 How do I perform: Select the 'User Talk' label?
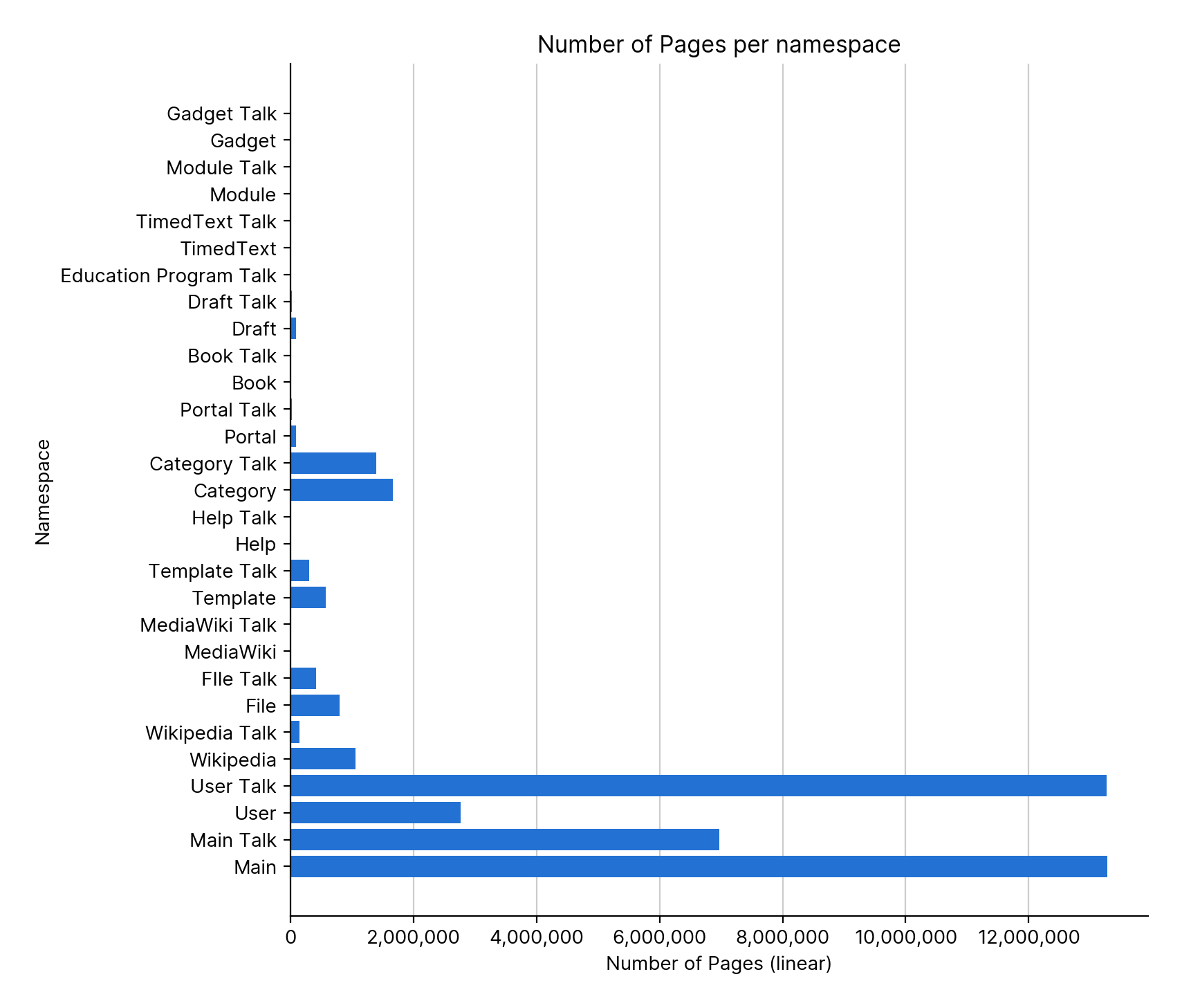point(234,786)
